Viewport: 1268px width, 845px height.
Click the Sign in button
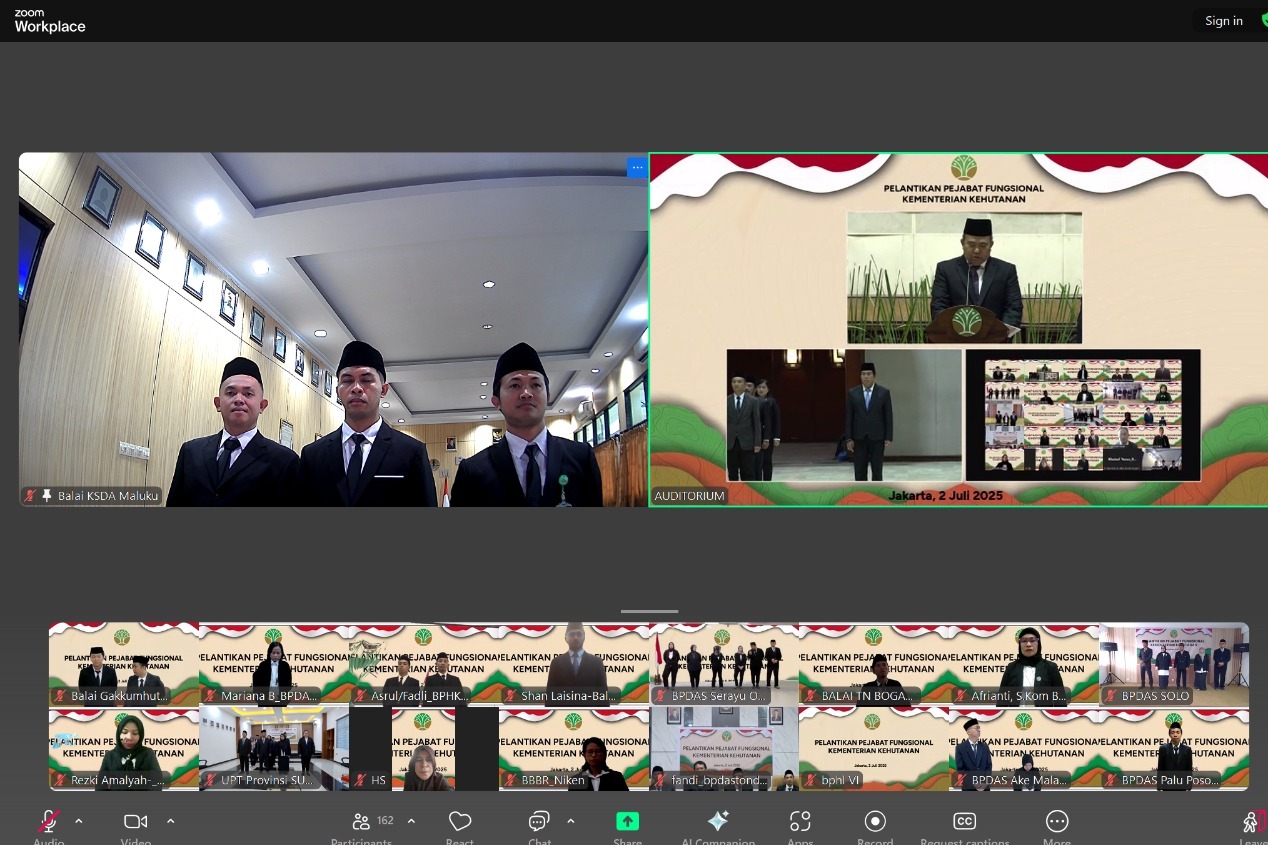1223,21
